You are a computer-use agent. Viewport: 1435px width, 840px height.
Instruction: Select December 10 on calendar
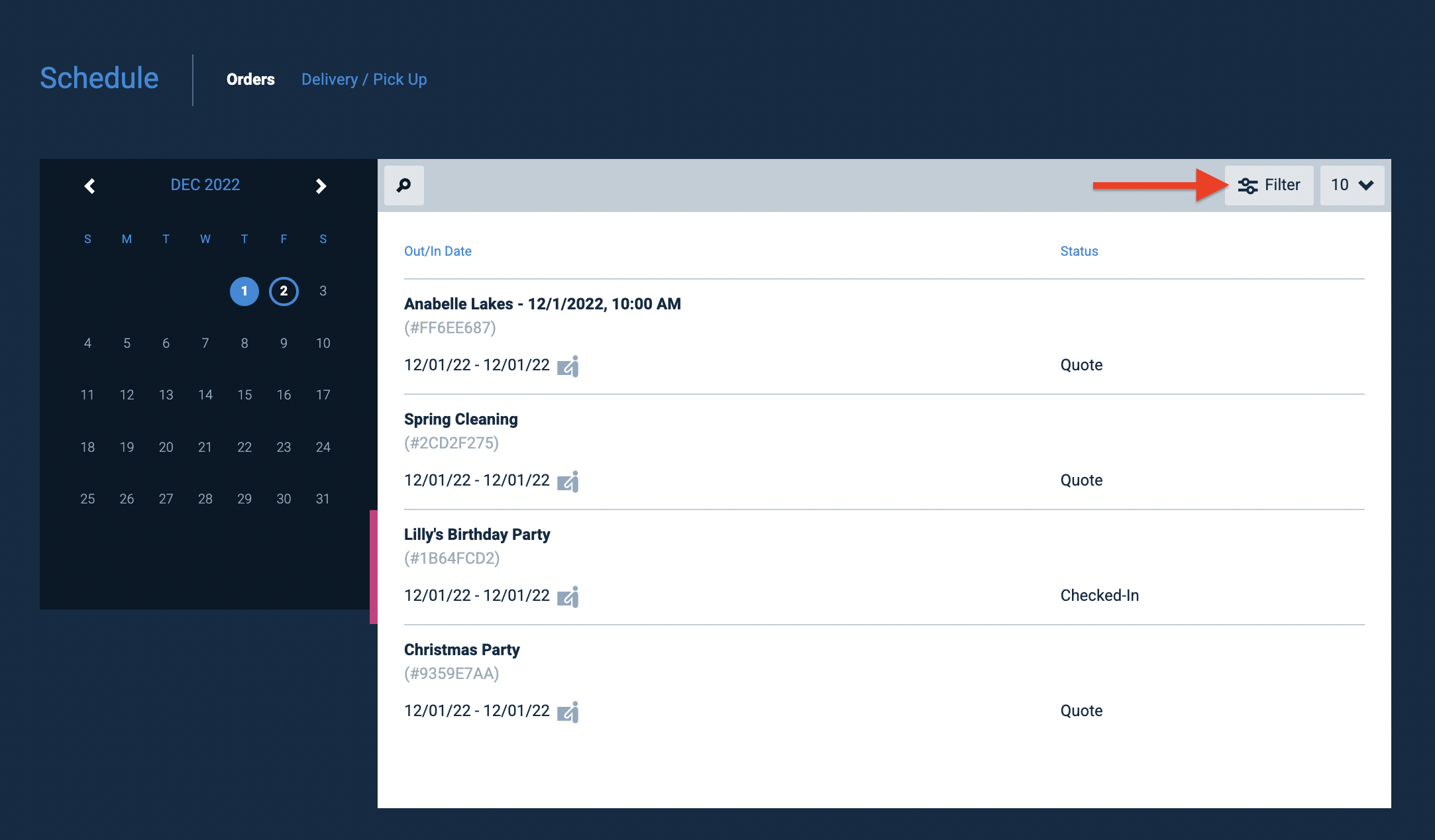[323, 343]
